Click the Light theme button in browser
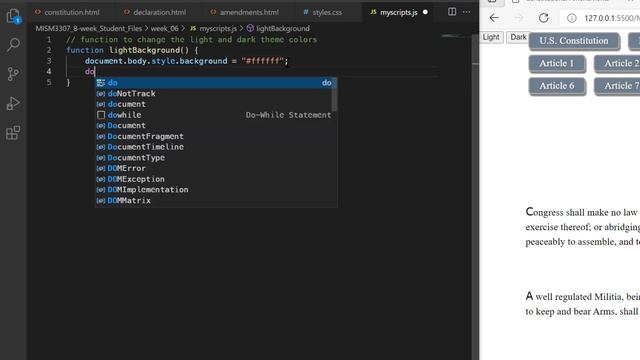640x360 pixels. tap(491, 37)
